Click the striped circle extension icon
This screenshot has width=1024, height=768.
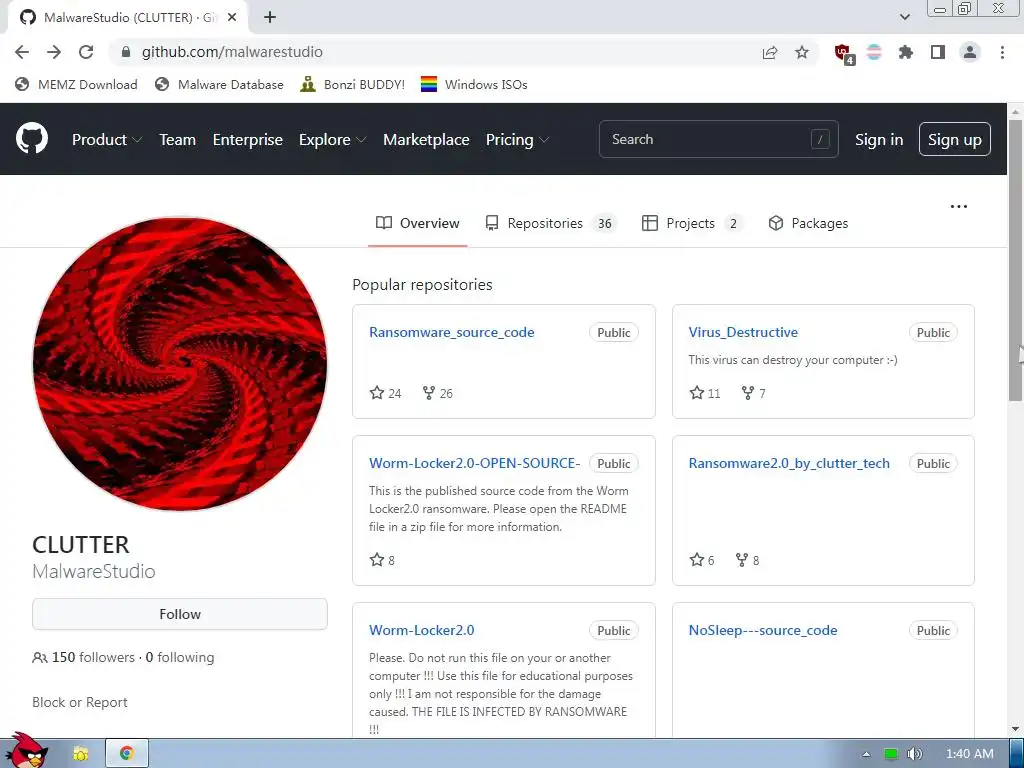pos(874,52)
